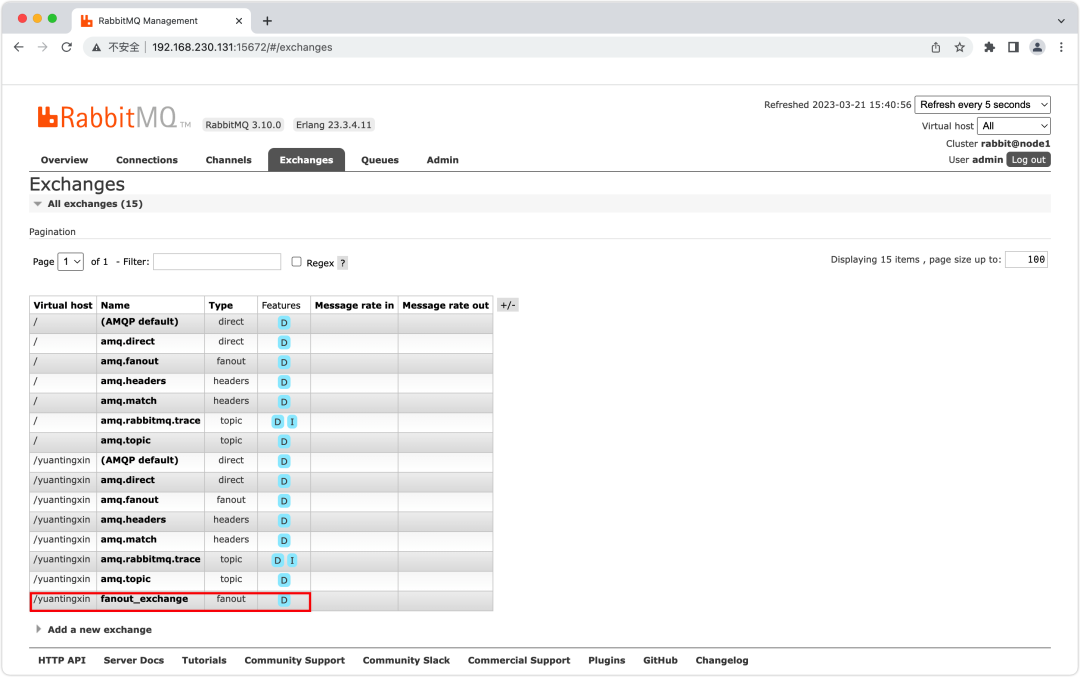
Task: Bookmark the page with the star icon
Action: (959, 46)
